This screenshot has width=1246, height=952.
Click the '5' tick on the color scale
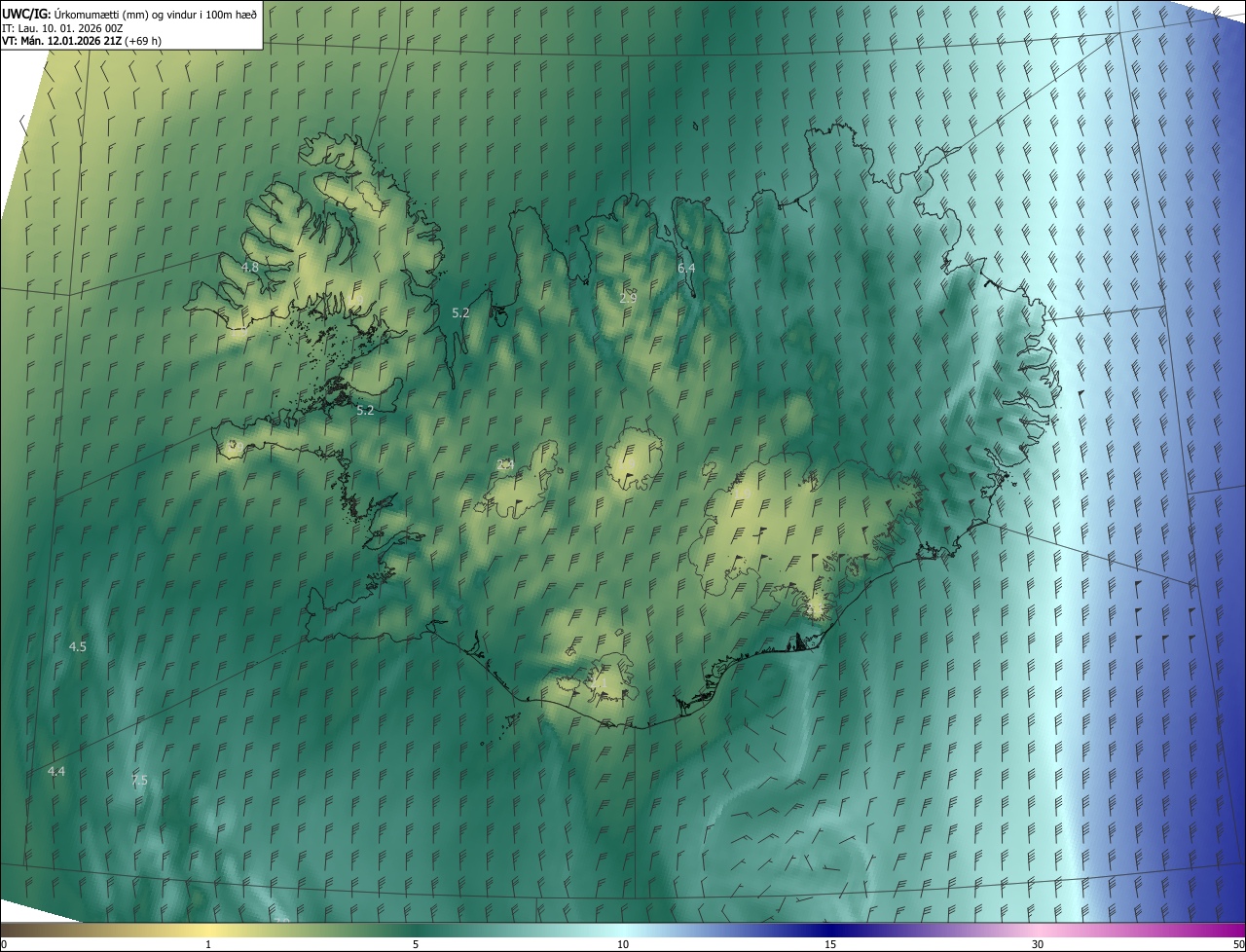(x=416, y=944)
